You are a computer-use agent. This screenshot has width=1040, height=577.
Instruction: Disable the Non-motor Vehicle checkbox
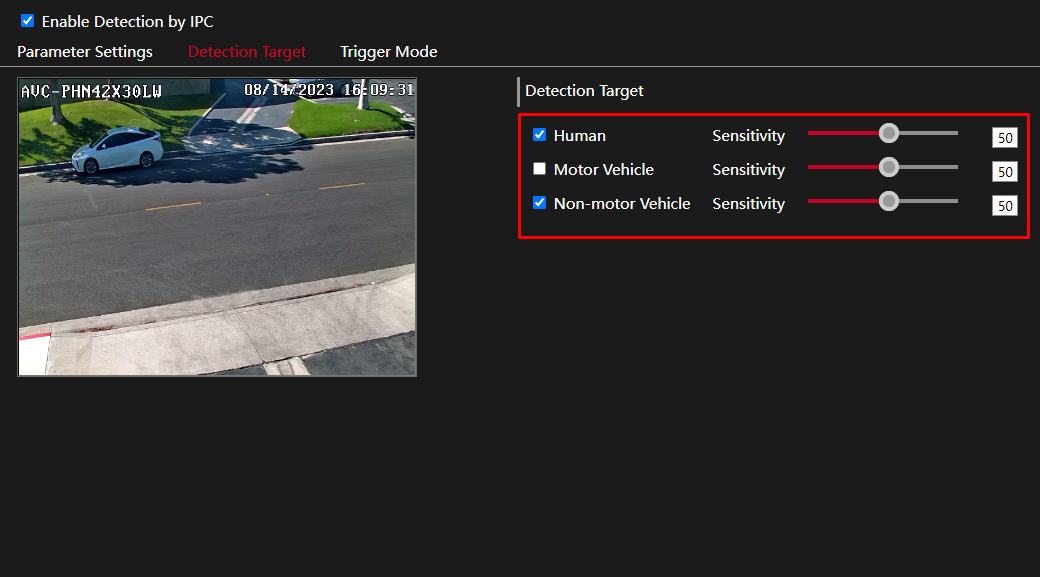(539, 202)
